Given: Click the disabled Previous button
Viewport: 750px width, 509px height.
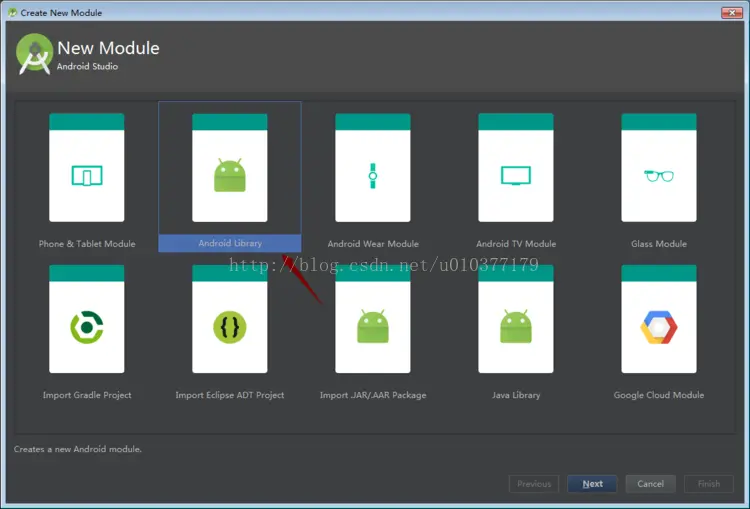Looking at the screenshot, I should (x=534, y=484).
